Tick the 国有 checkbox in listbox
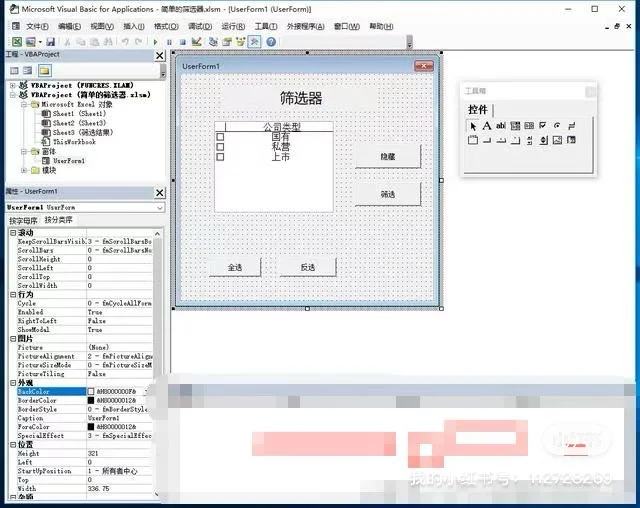Viewport: 640px width, 508px height. tap(220, 137)
